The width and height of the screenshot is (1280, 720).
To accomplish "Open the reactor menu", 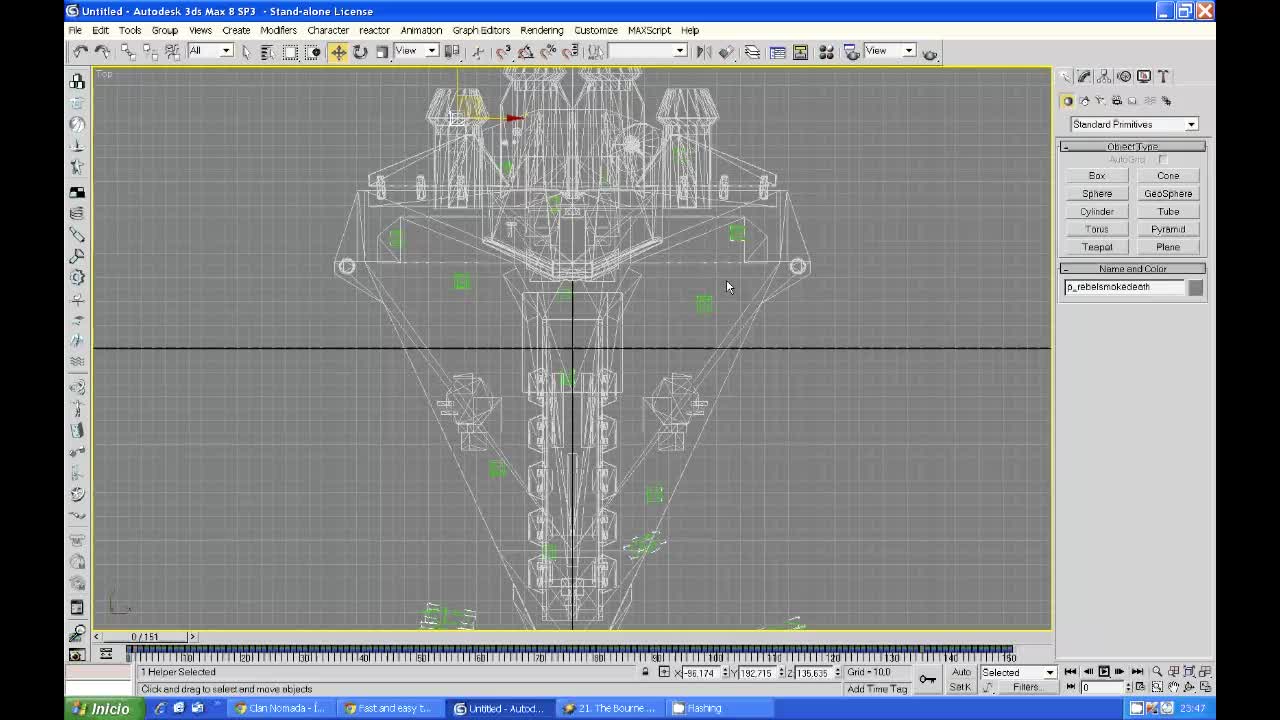I will [374, 30].
